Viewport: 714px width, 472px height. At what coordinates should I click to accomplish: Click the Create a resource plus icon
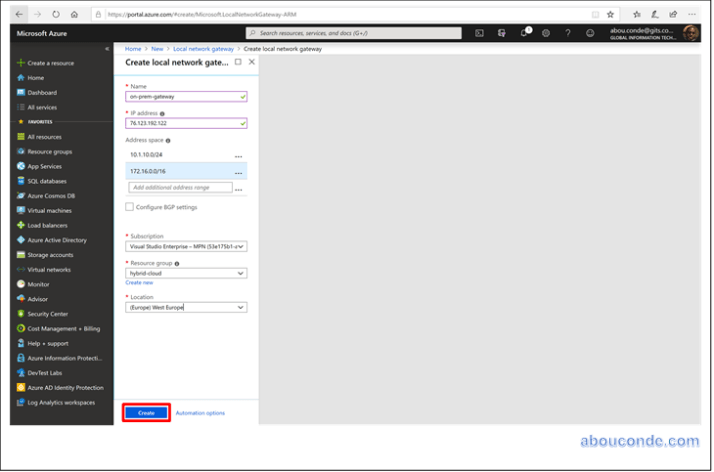pos(20,63)
